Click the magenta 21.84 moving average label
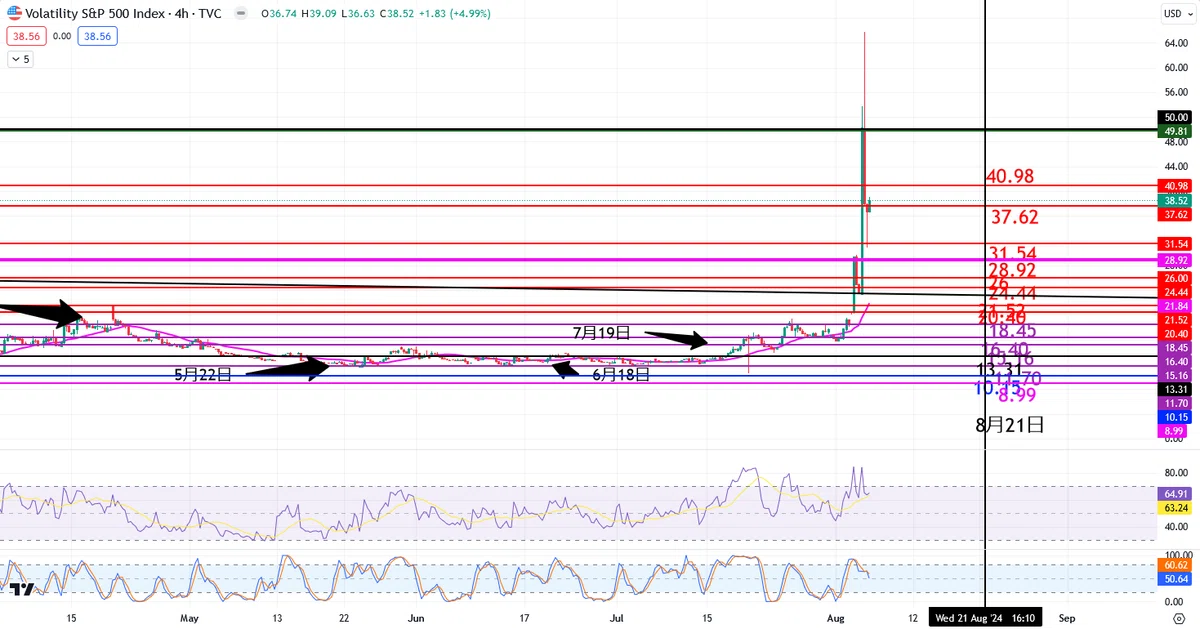 tap(1175, 305)
